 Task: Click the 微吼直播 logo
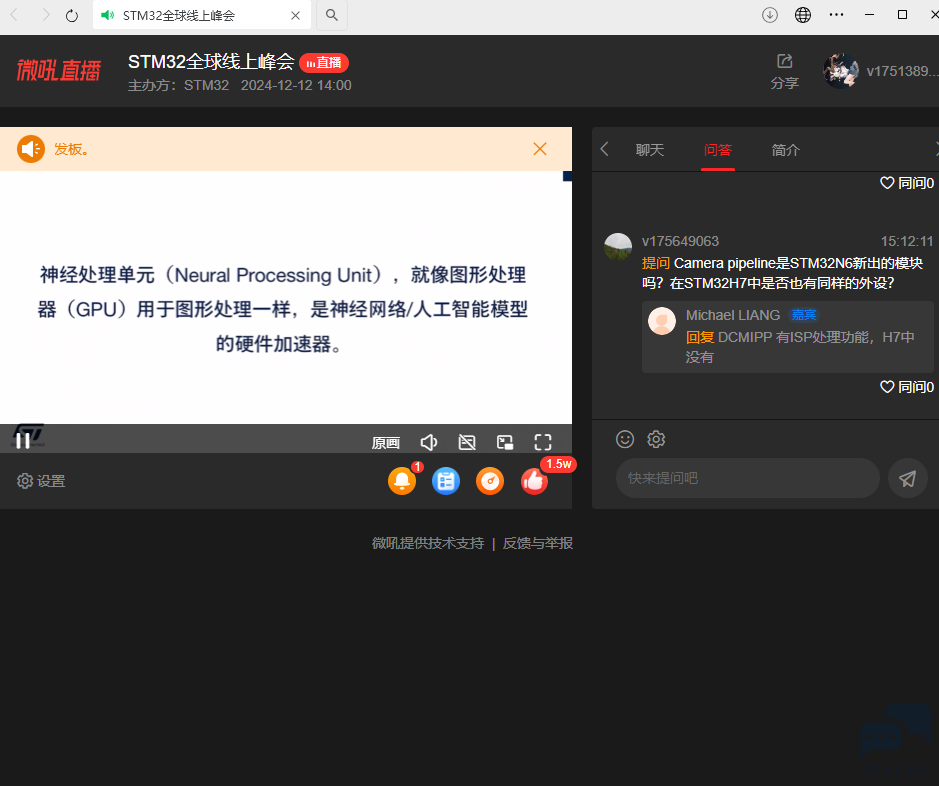(x=59, y=71)
